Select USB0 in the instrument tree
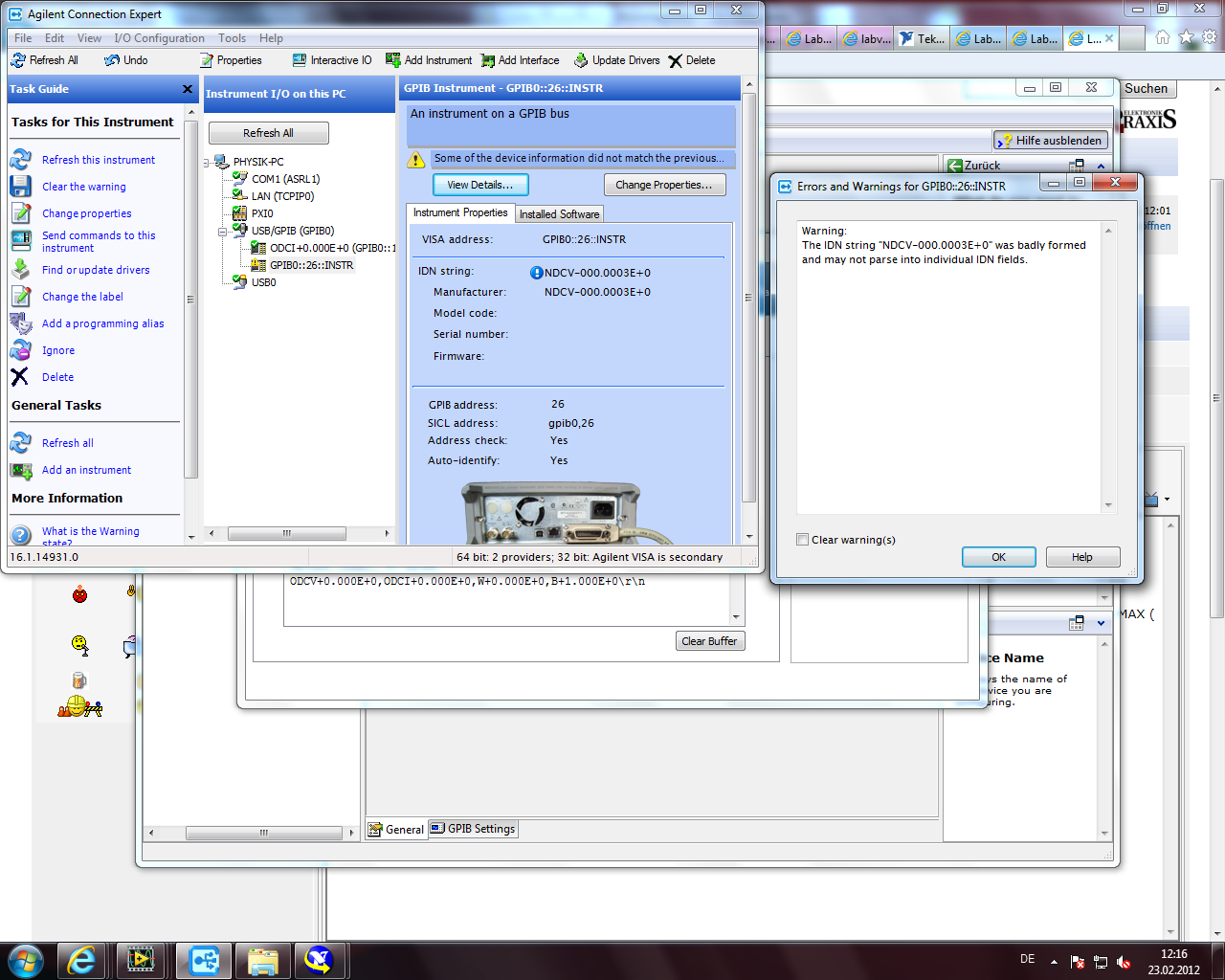 (263, 282)
